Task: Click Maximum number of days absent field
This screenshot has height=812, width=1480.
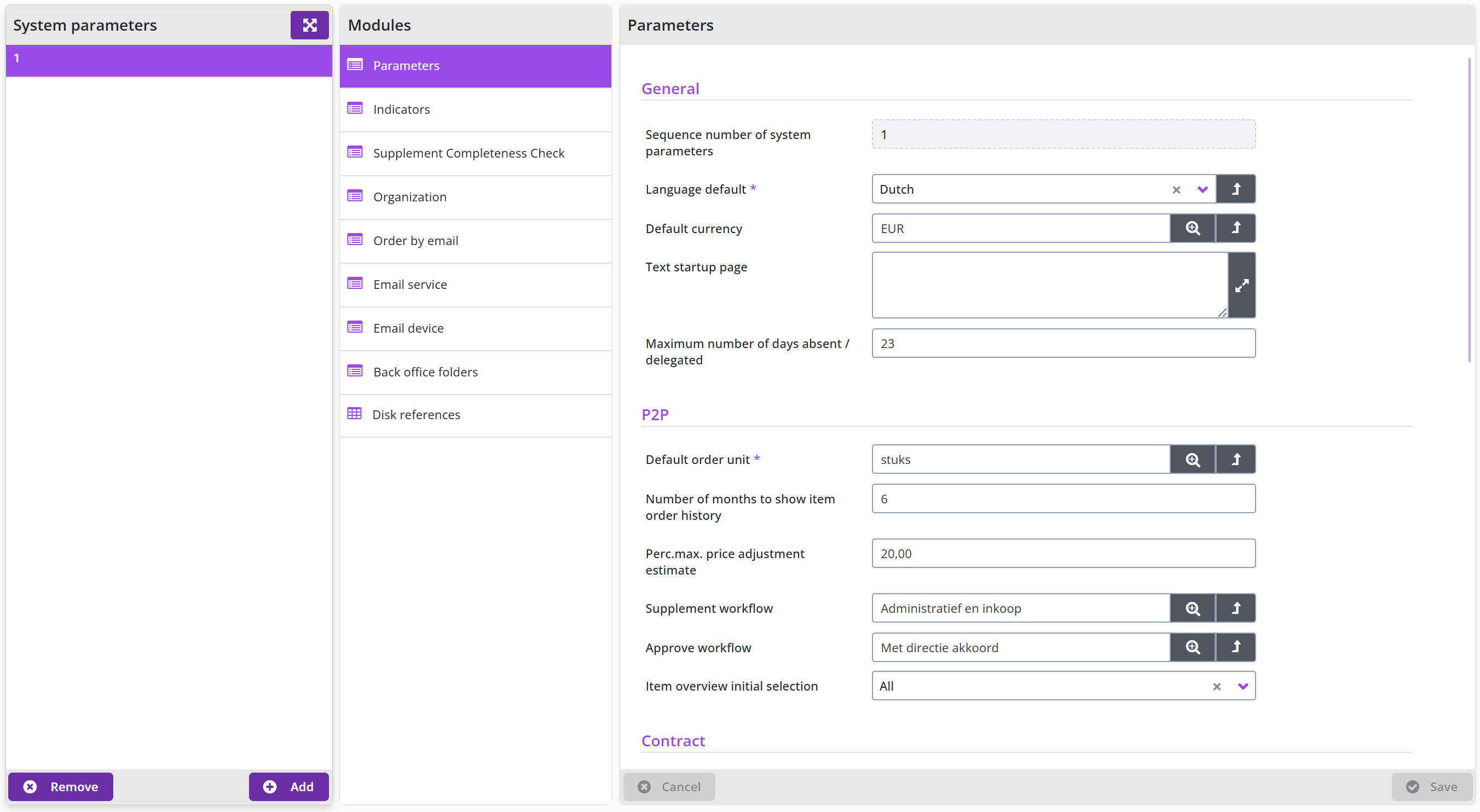Action: tap(1063, 343)
